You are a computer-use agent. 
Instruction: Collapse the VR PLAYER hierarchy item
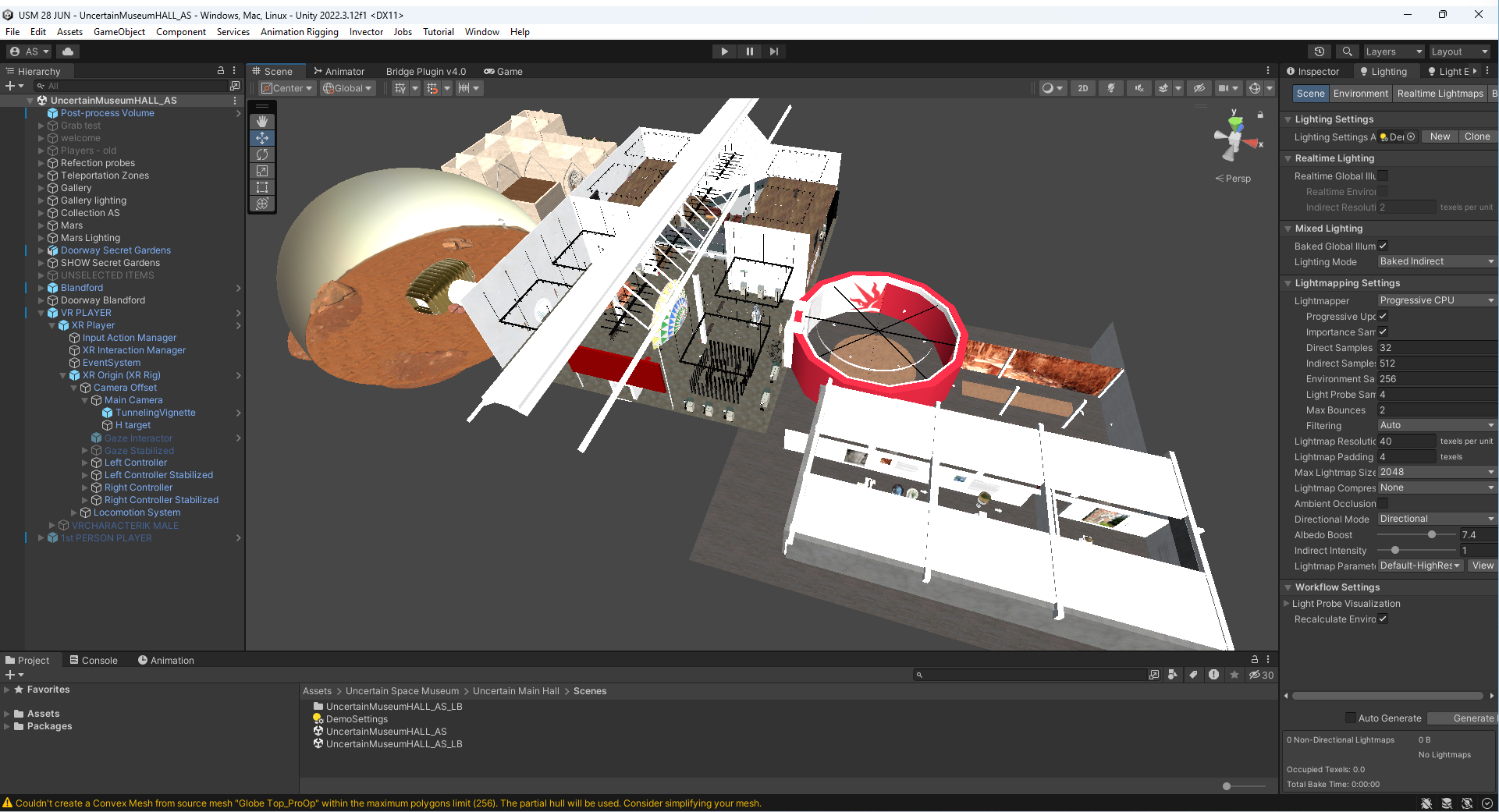point(41,313)
